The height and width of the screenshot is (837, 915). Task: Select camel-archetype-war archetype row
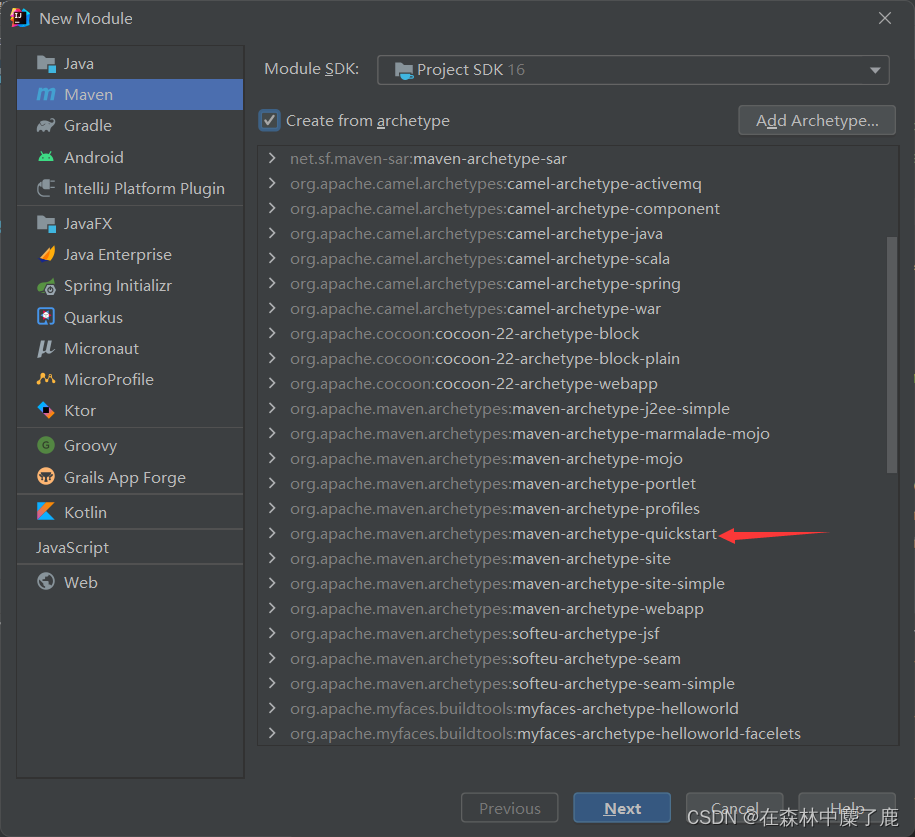(578, 309)
